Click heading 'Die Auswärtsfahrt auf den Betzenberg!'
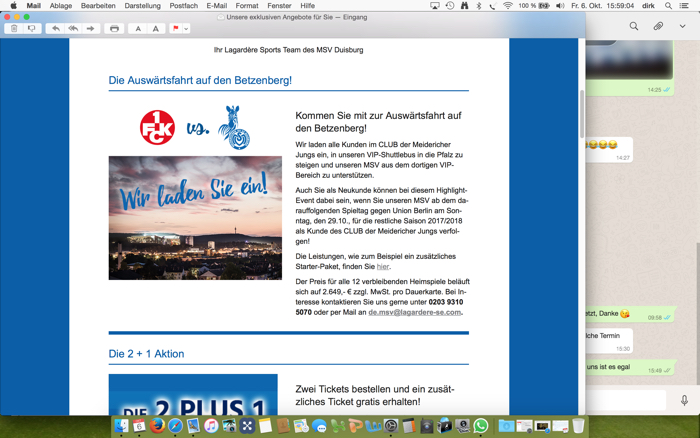700x438 pixels. click(x=200, y=80)
